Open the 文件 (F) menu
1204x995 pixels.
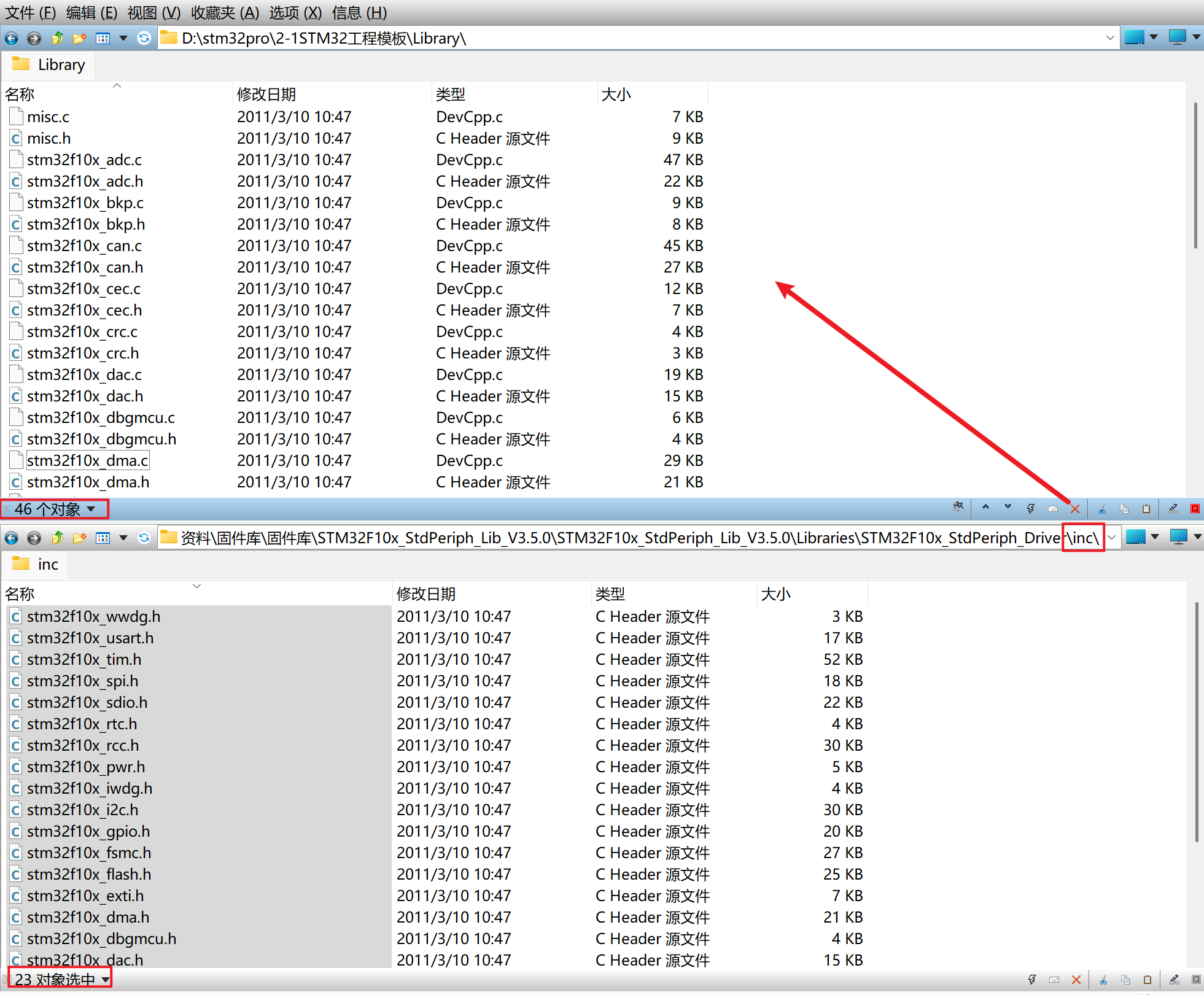click(x=30, y=12)
